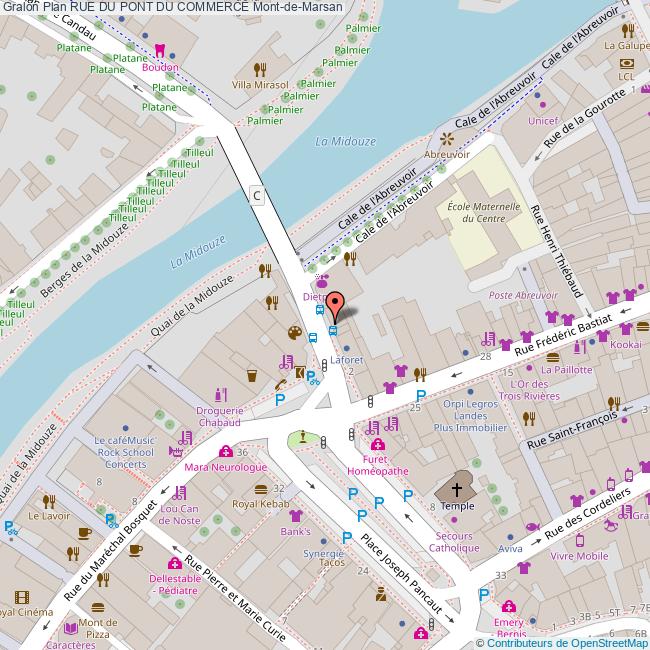
Task: Select the Droguerie Chabaud shop icon
Action: pyautogui.click(x=220, y=395)
